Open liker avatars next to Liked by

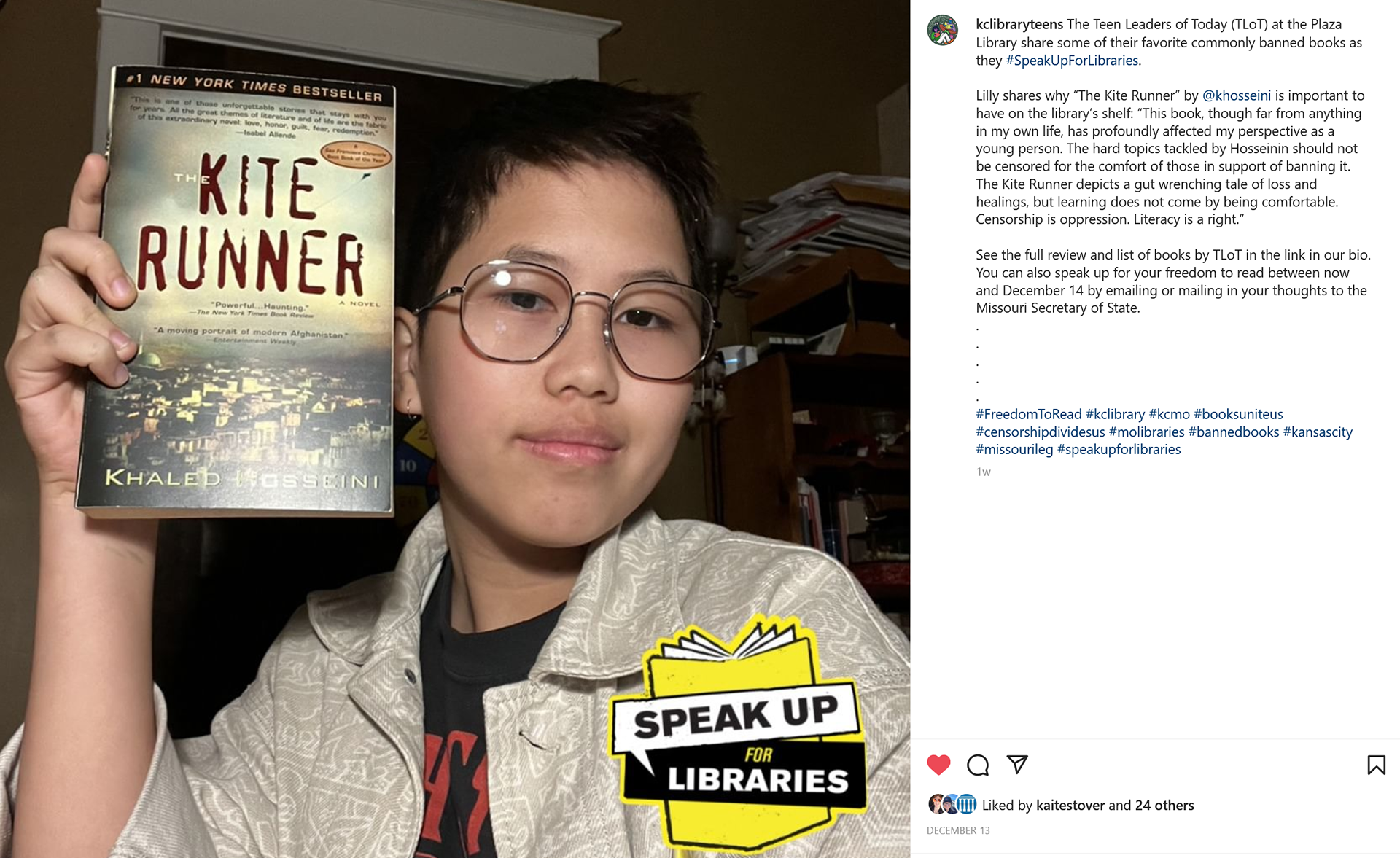coord(952,804)
